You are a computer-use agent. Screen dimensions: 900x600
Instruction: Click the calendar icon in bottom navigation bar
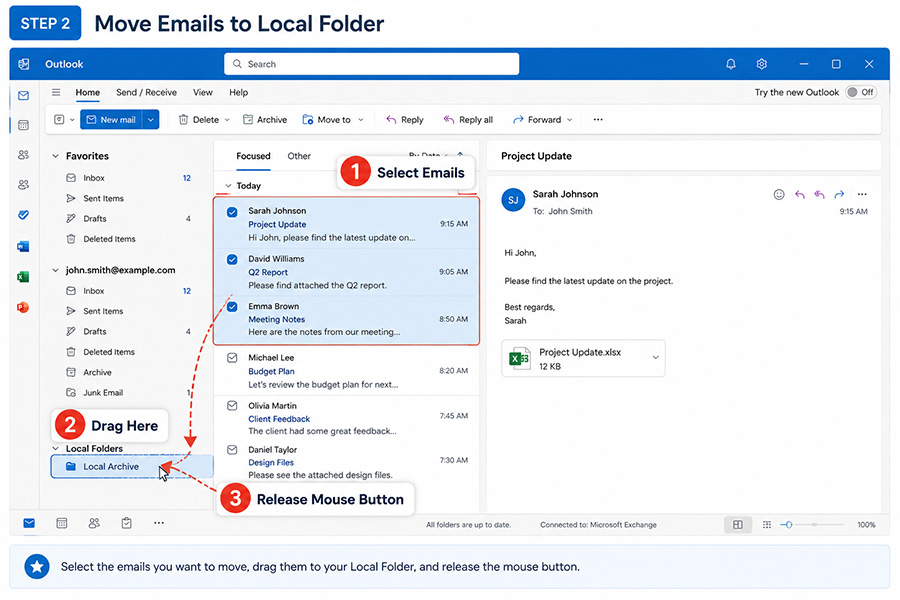coord(61,523)
